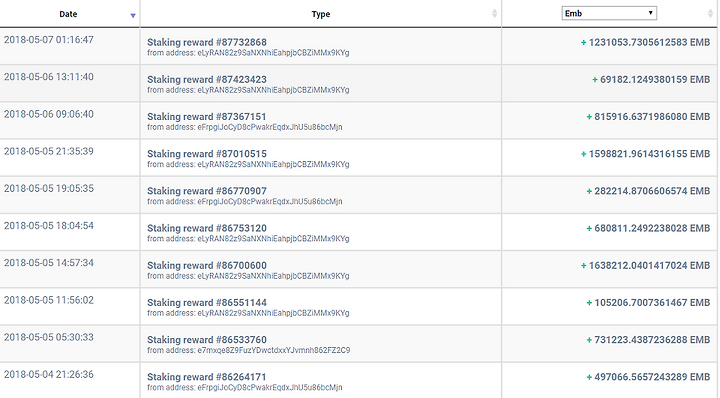Click amount + 1638212.0401417024 EMB

coord(645,265)
